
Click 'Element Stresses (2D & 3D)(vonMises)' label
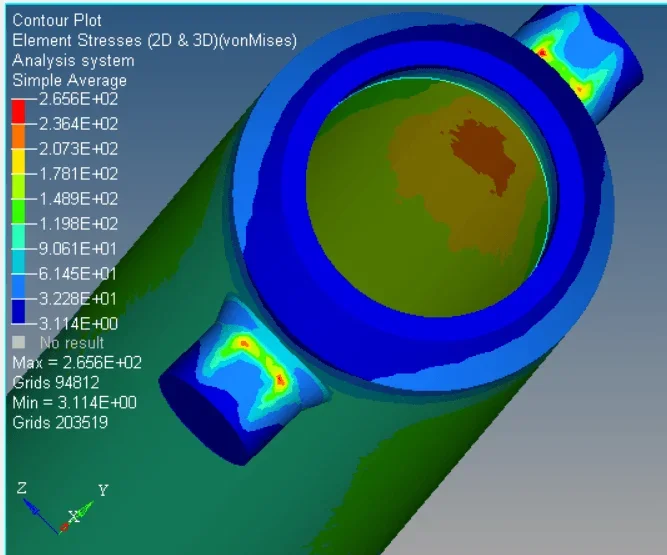point(154,41)
